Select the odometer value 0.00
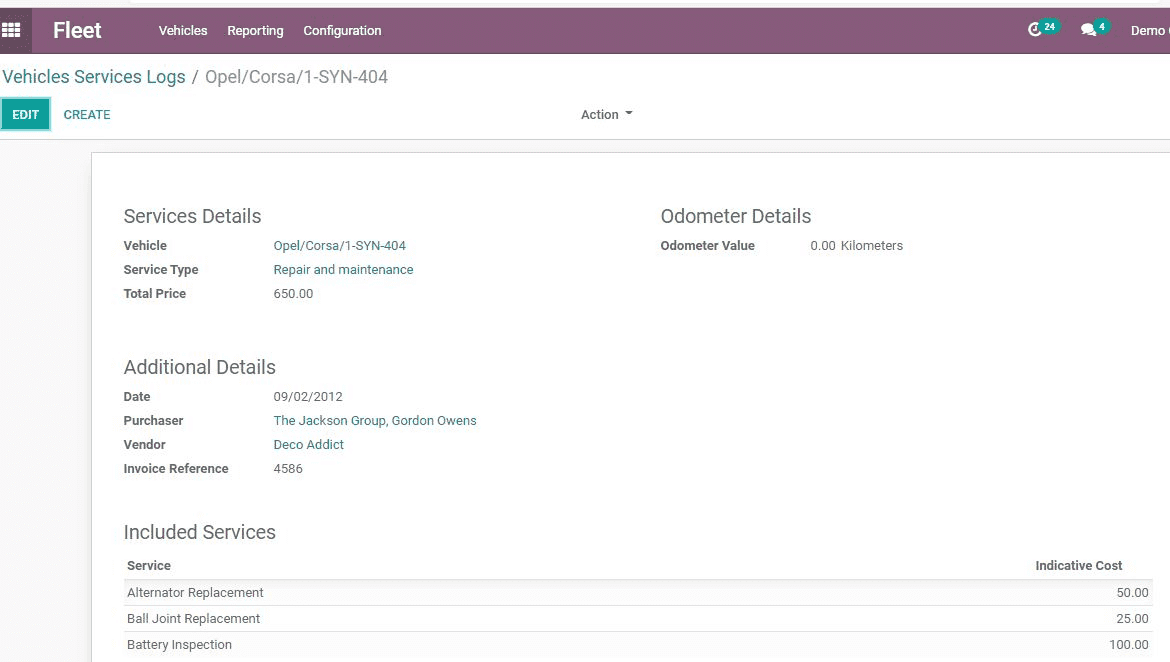The height and width of the screenshot is (662, 1170). [823, 246]
